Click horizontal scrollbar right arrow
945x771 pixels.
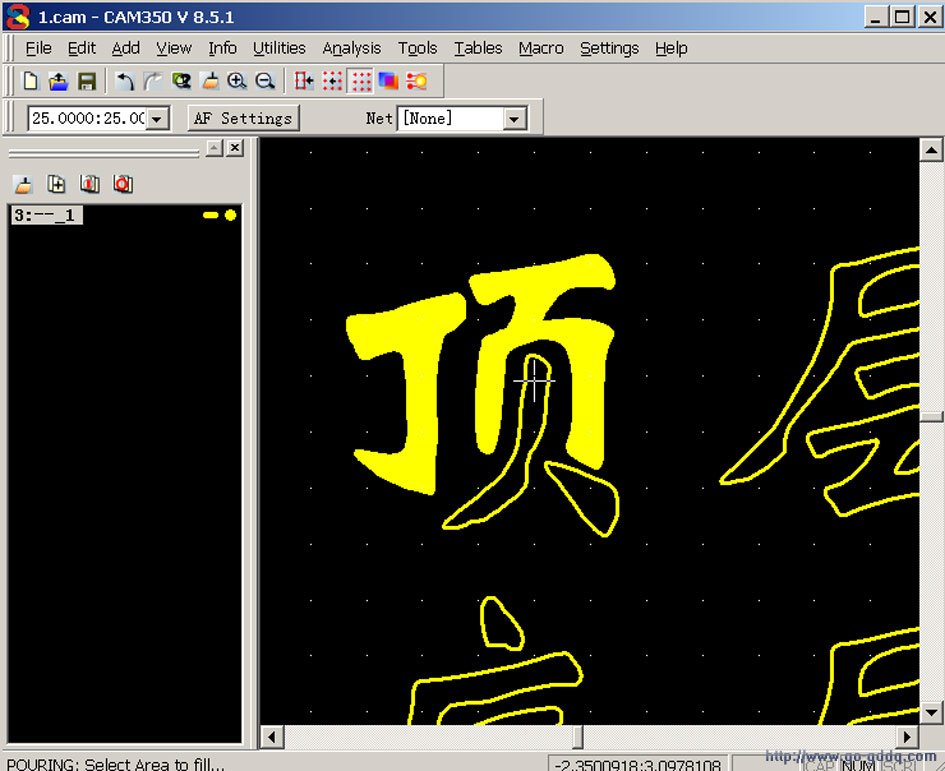click(907, 737)
